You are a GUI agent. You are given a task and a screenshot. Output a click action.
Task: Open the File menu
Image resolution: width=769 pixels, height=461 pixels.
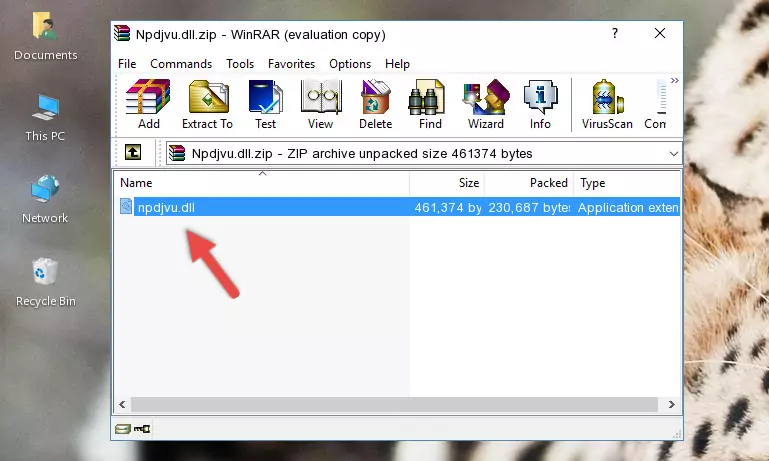point(127,64)
